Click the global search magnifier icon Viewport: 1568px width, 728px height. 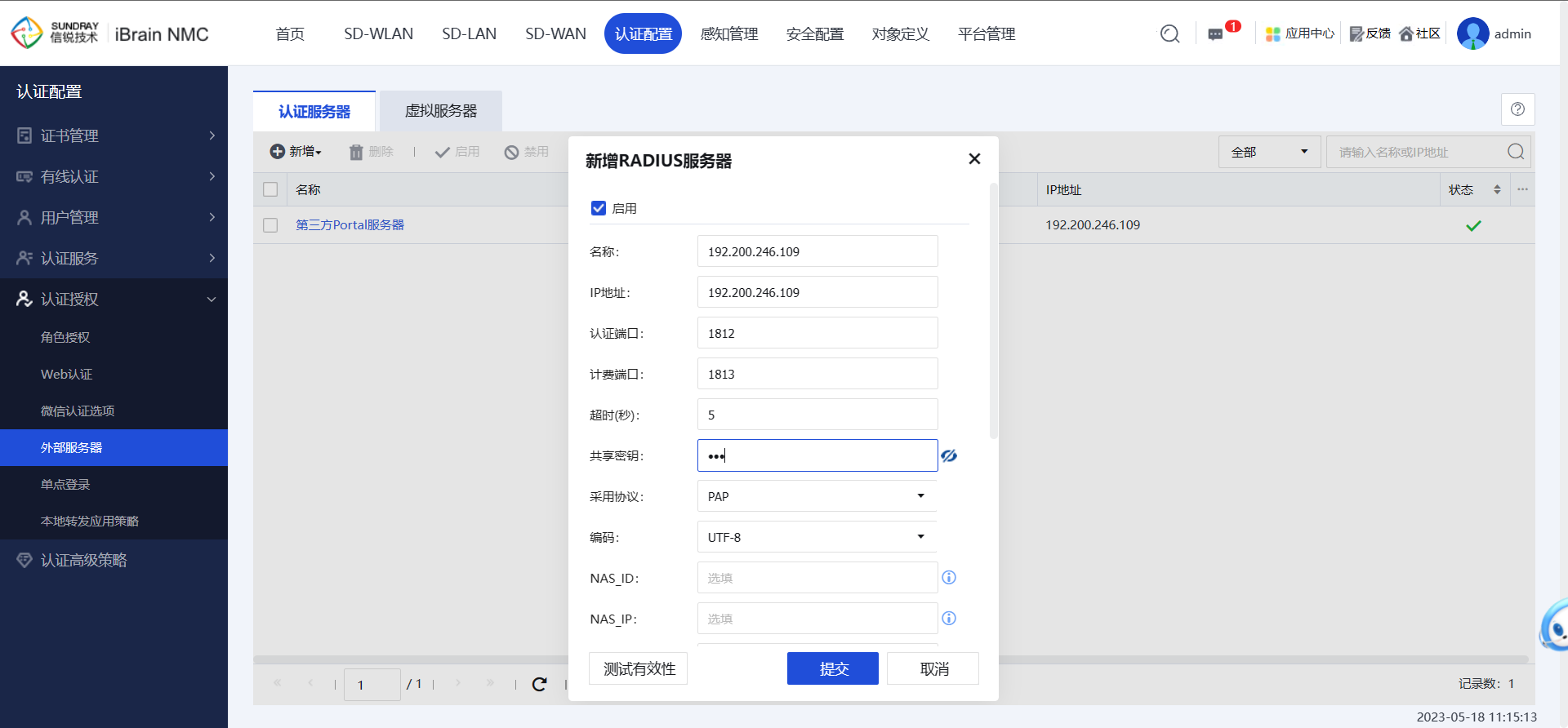click(1169, 33)
